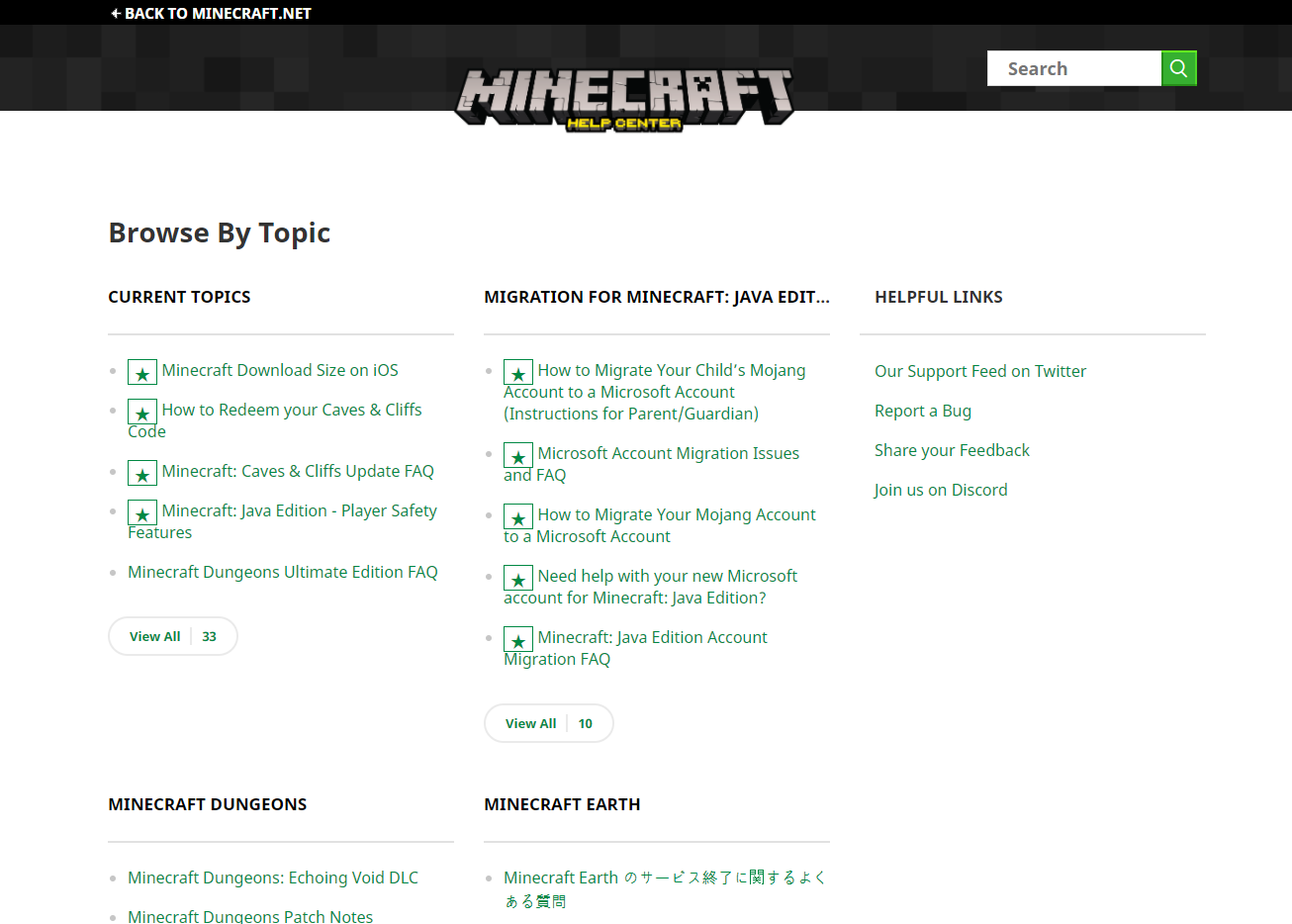Click the Current Topics section heading
The width and height of the screenshot is (1292, 924).
coord(179,297)
